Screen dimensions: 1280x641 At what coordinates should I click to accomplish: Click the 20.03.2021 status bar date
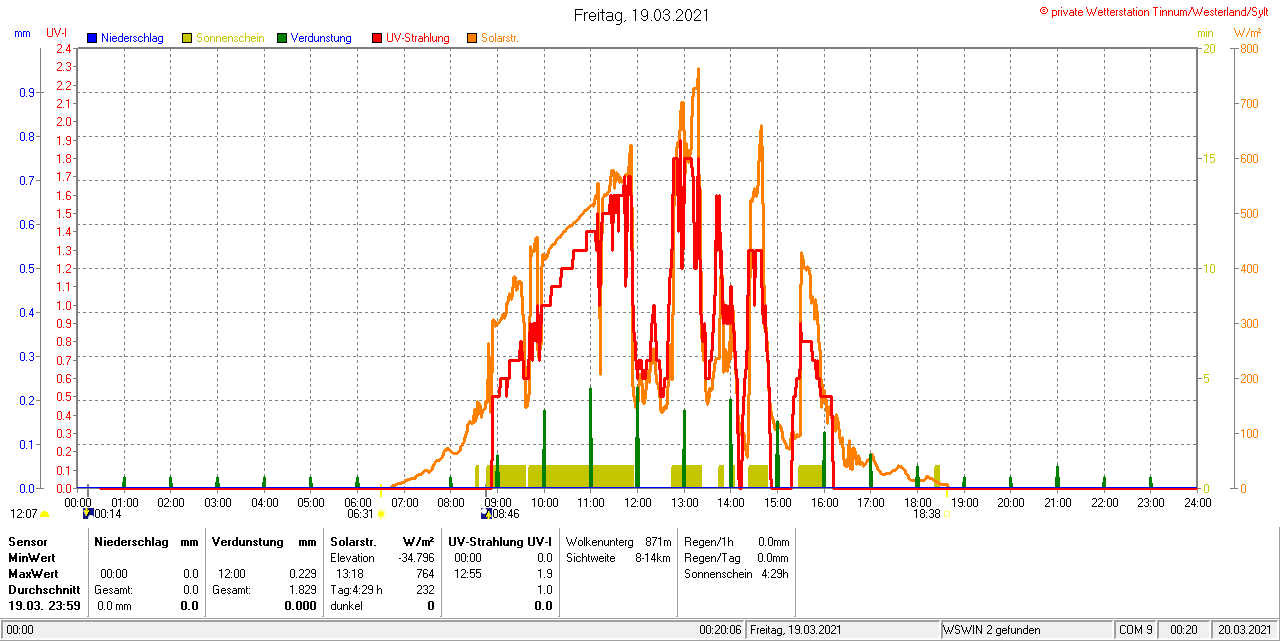click(x=1242, y=630)
